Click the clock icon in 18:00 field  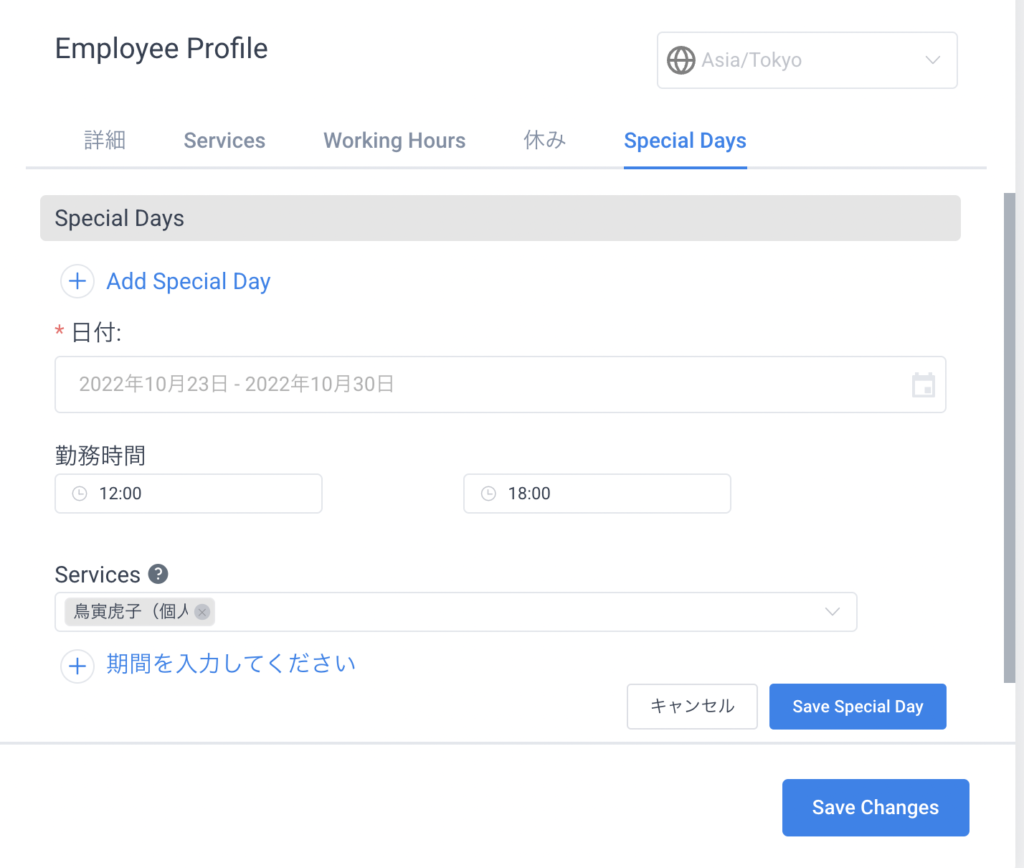pyautogui.click(x=488, y=494)
